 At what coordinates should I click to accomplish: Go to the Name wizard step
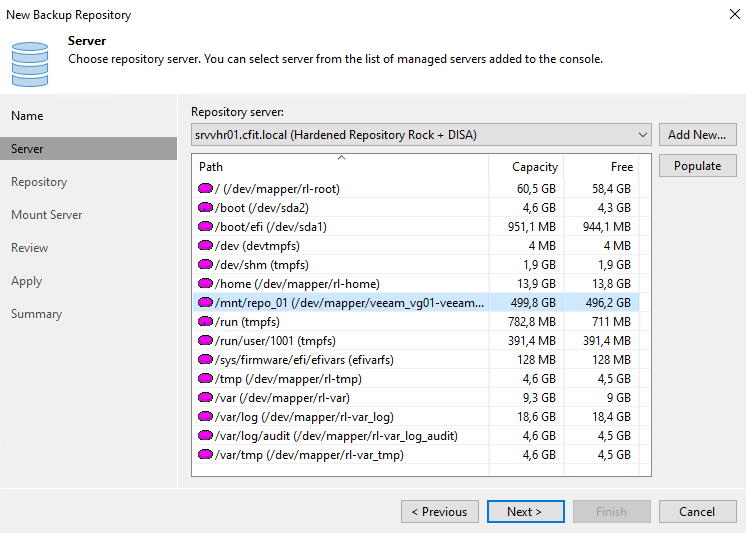[27, 116]
